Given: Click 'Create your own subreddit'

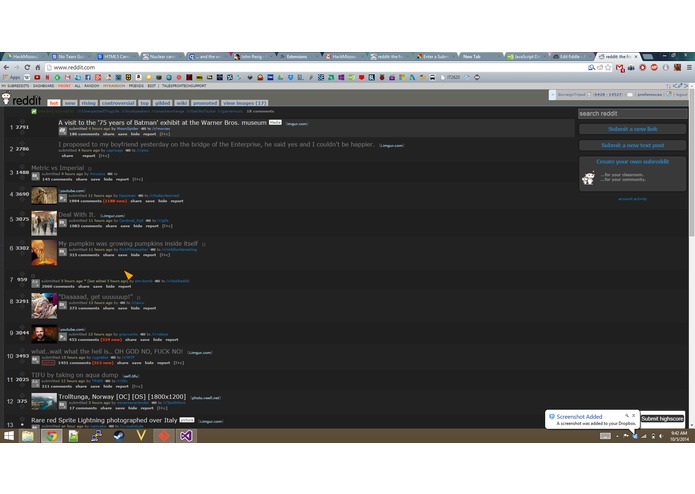Looking at the screenshot, I should pos(633,162).
